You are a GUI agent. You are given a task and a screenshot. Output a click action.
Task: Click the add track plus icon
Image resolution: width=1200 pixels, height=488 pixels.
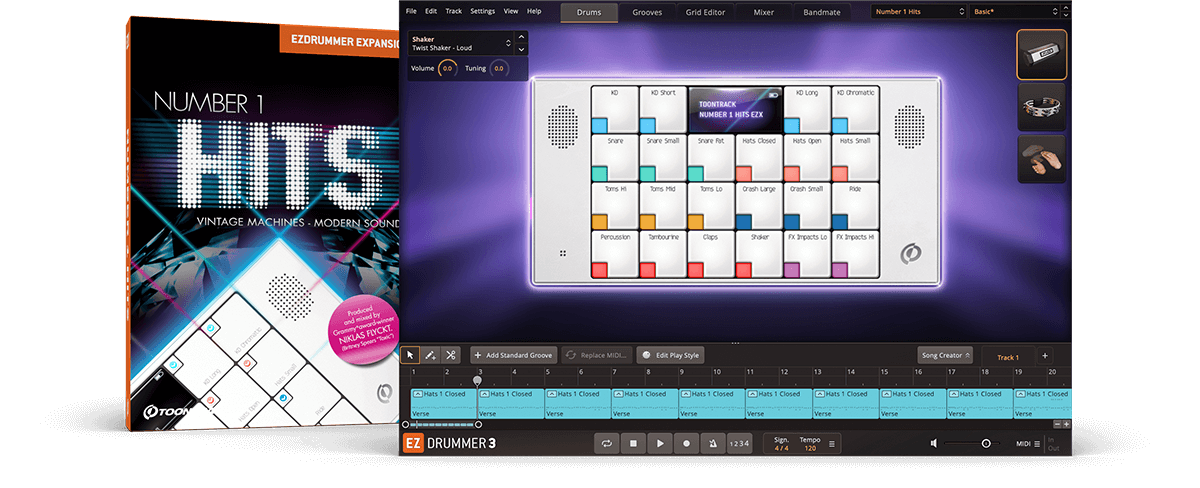[x=1044, y=356]
